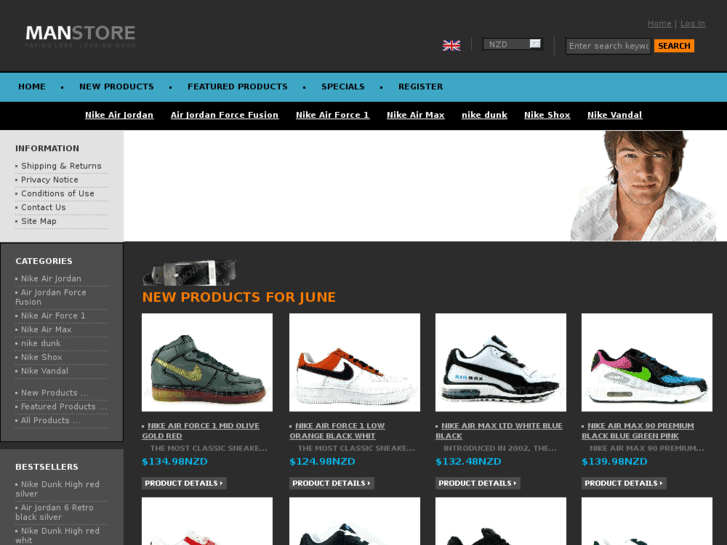Select Nike Vandal in black bar
Viewport: 727px width, 545px height.
pyautogui.click(x=614, y=115)
